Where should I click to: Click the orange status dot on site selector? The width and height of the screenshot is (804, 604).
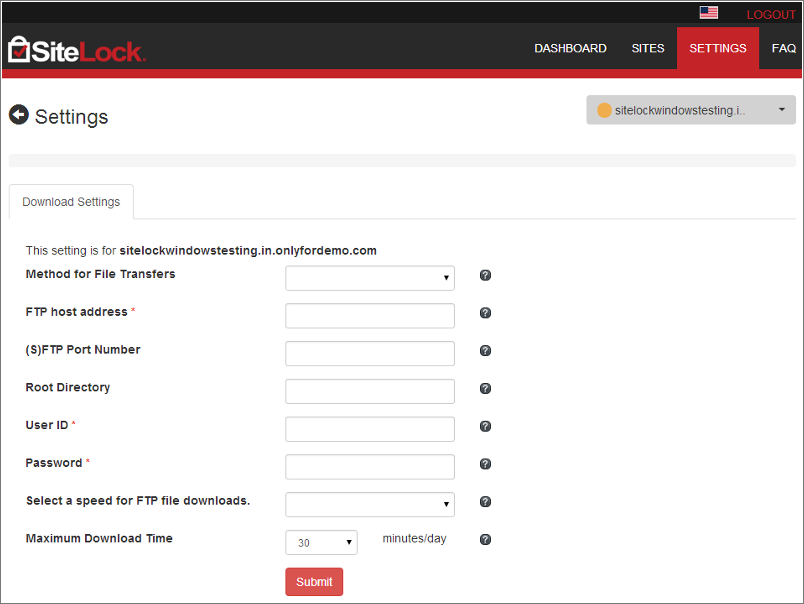click(x=601, y=110)
